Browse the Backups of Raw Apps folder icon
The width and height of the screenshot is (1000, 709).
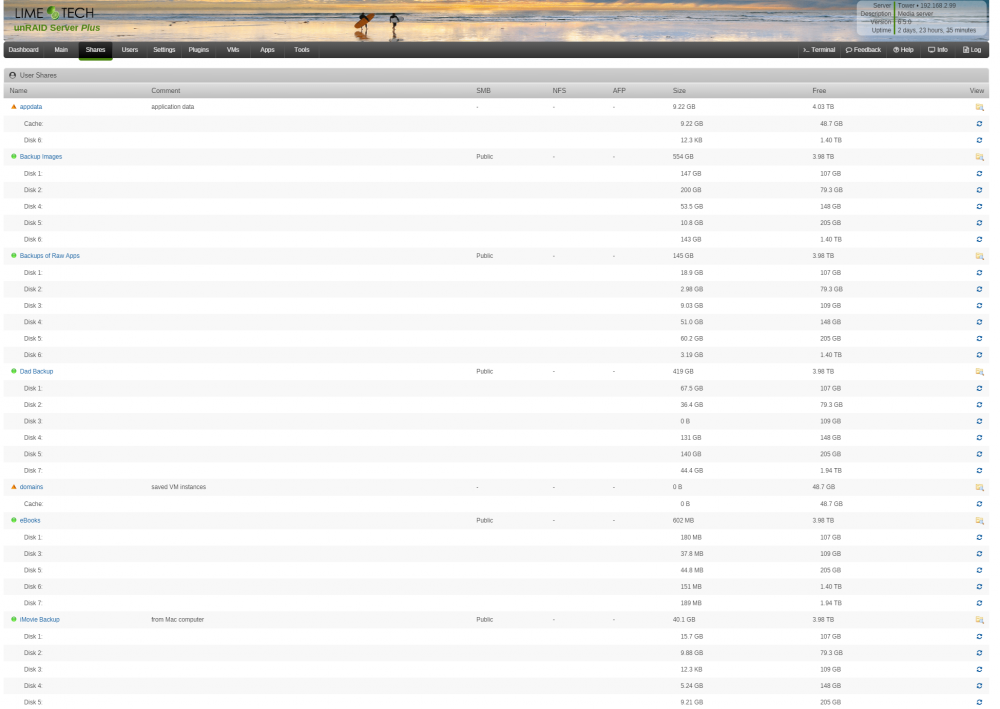tap(979, 256)
